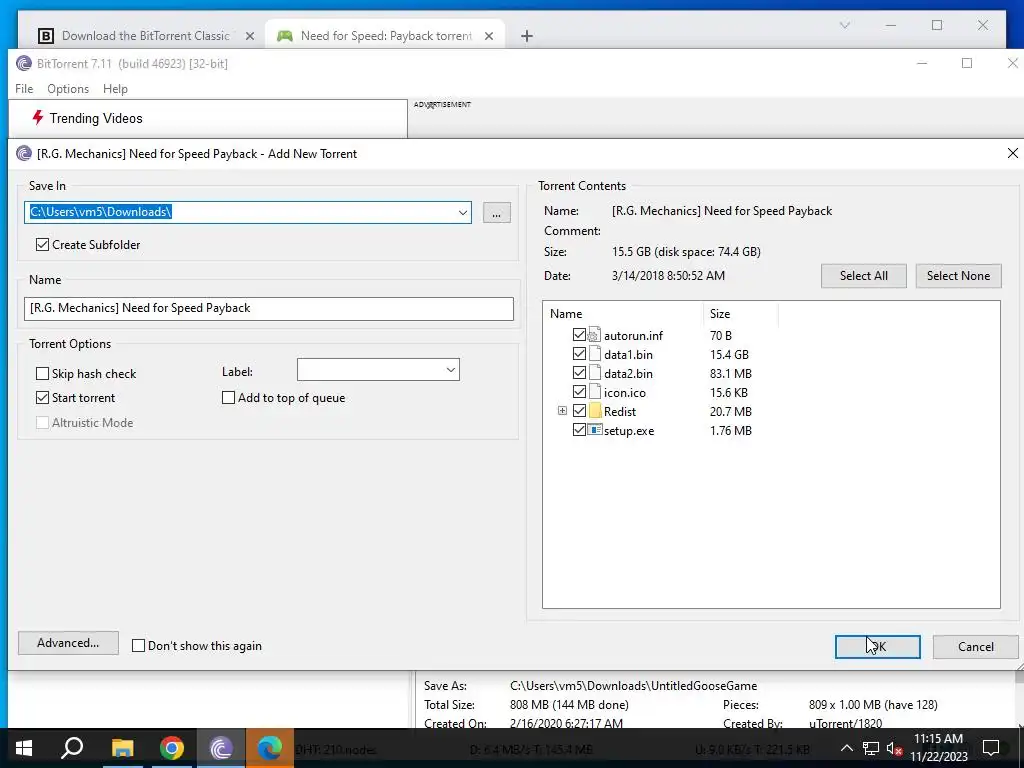Click the icon.ico file icon
1024x768 pixels.
pos(594,392)
